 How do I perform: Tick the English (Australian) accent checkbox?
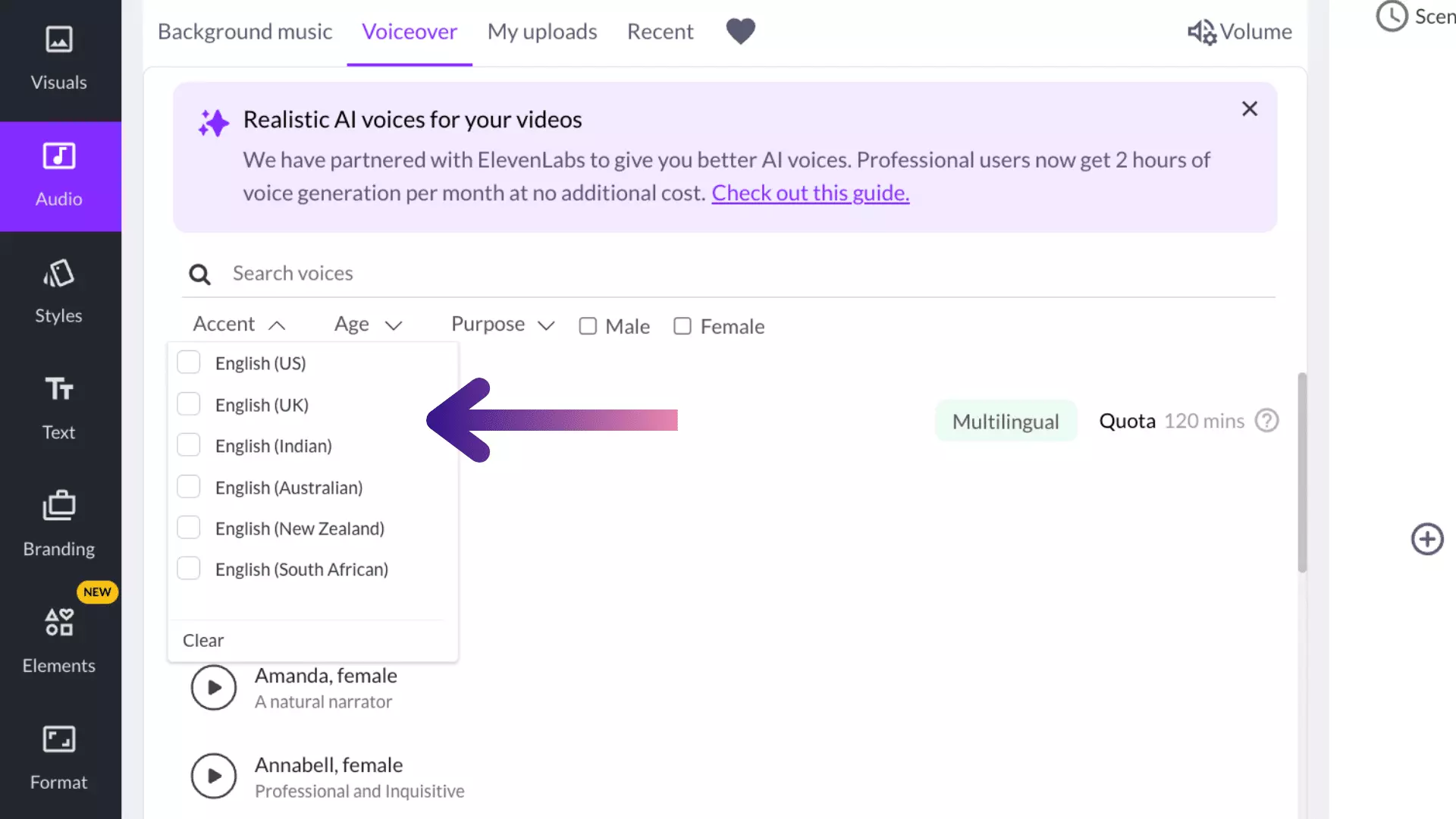click(x=189, y=487)
